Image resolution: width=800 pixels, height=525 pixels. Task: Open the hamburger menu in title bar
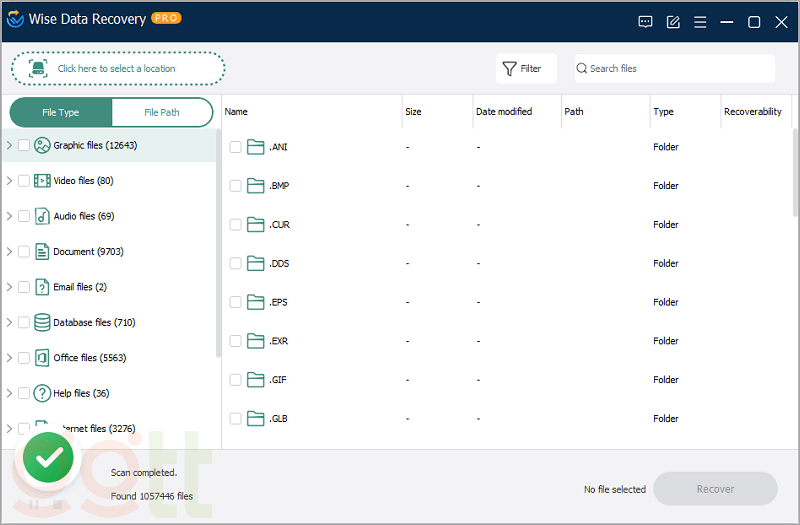coord(700,22)
